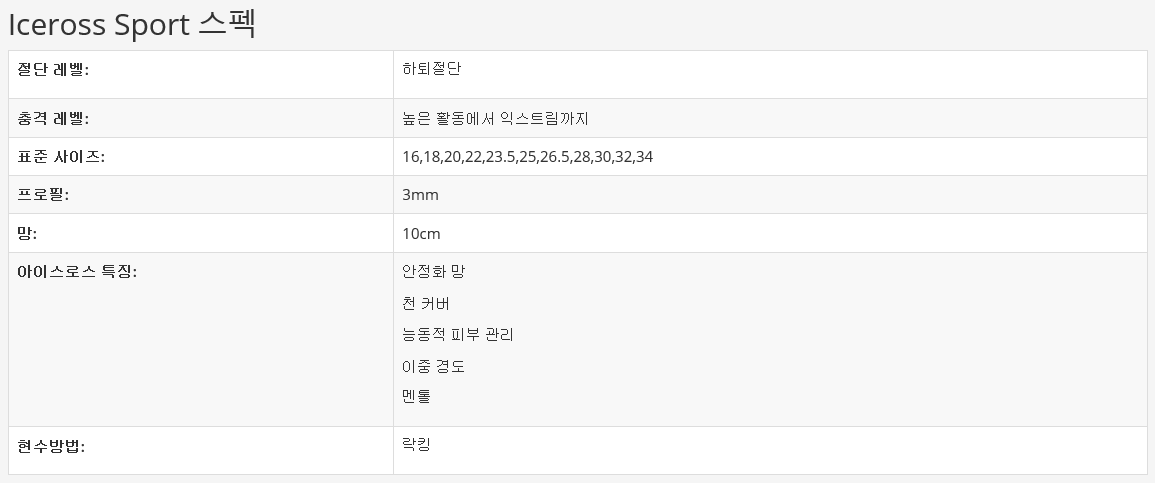Click the 하퇴절단 value
Viewport: 1155px width, 483px height.
click(x=431, y=69)
